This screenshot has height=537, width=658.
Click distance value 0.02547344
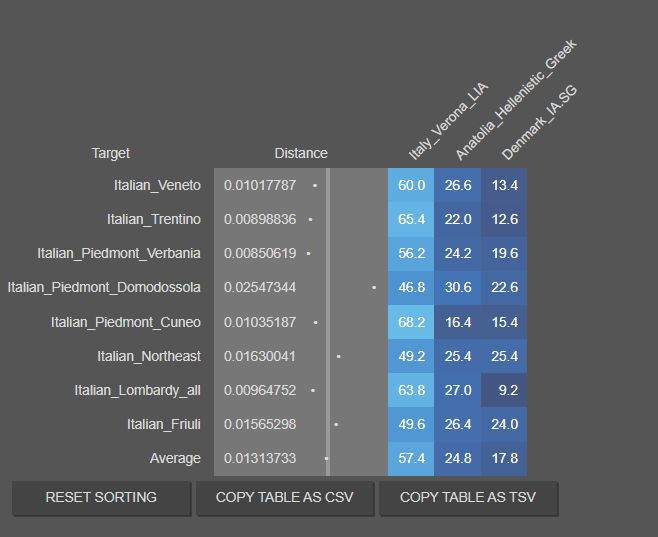click(x=260, y=287)
